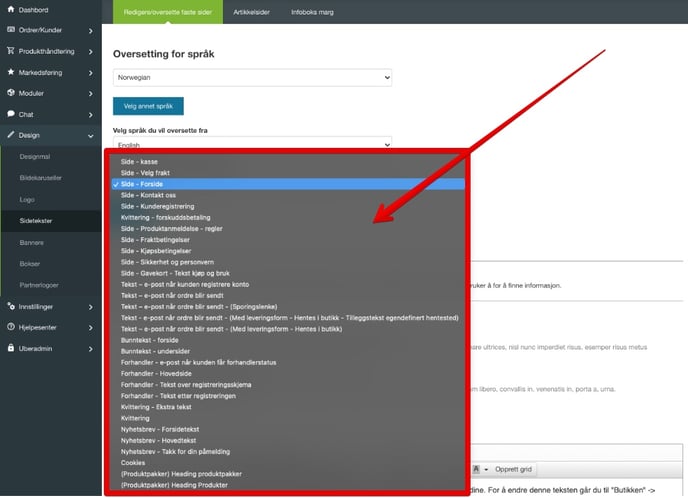
Task: Select 'Side - Forside' option
Action: click(x=288, y=184)
